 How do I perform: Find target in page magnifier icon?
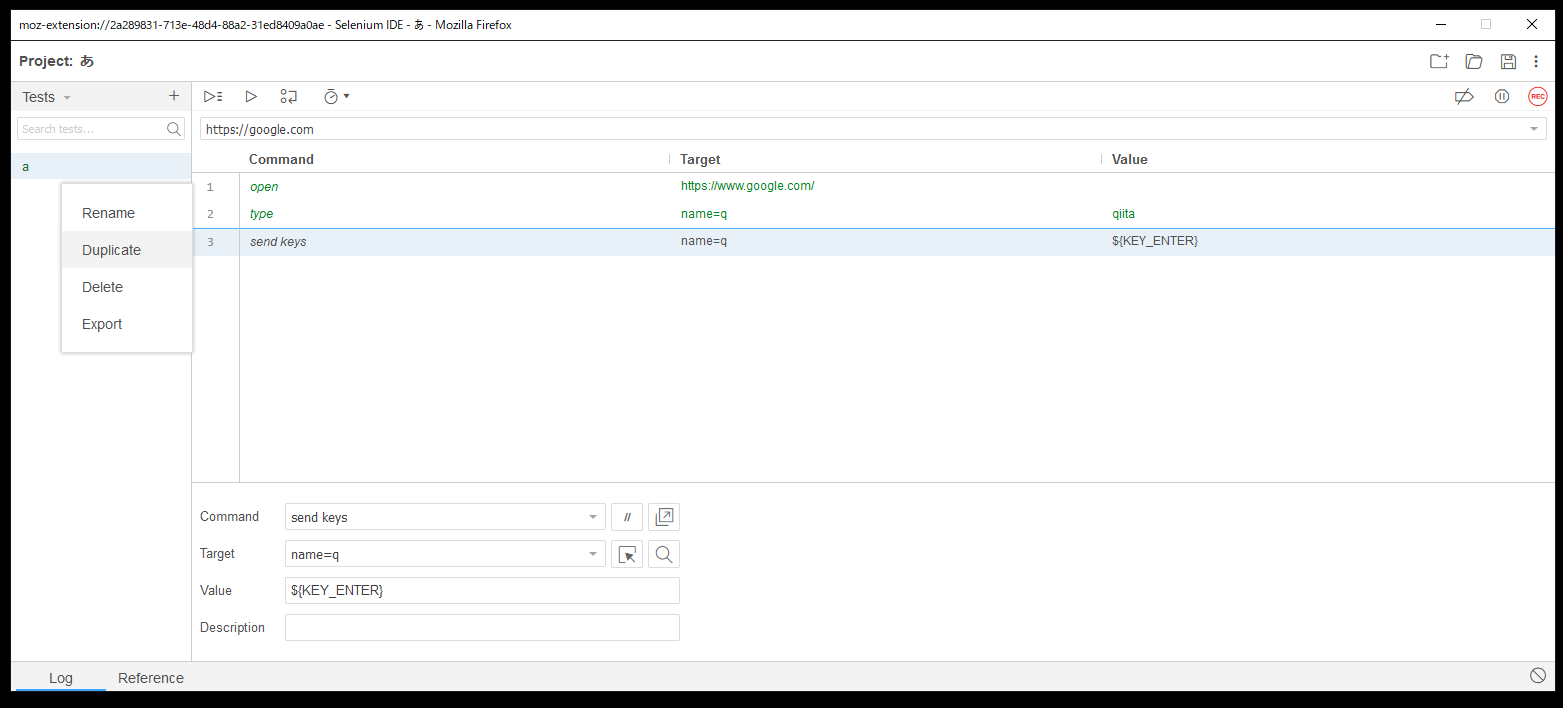pos(664,554)
